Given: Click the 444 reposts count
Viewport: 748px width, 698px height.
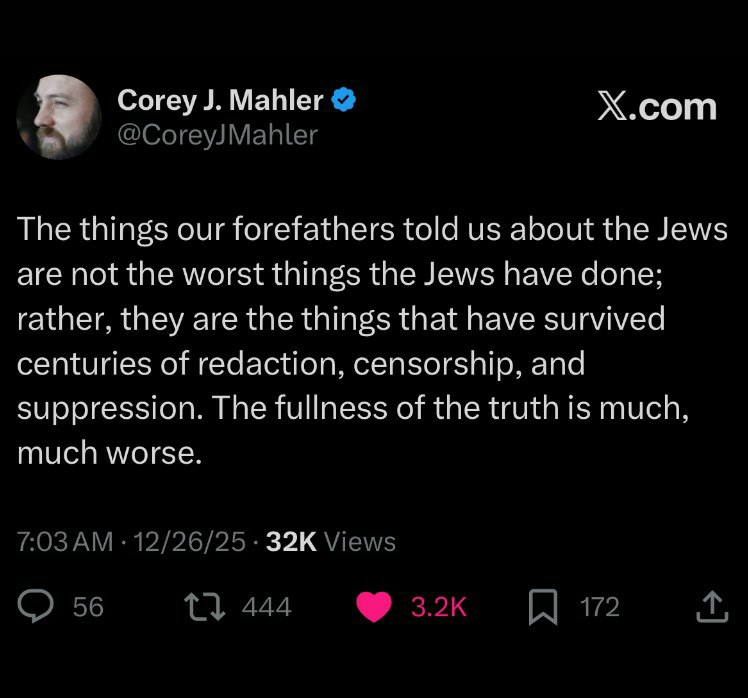Looking at the screenshot, I should (x=266, y=607).
